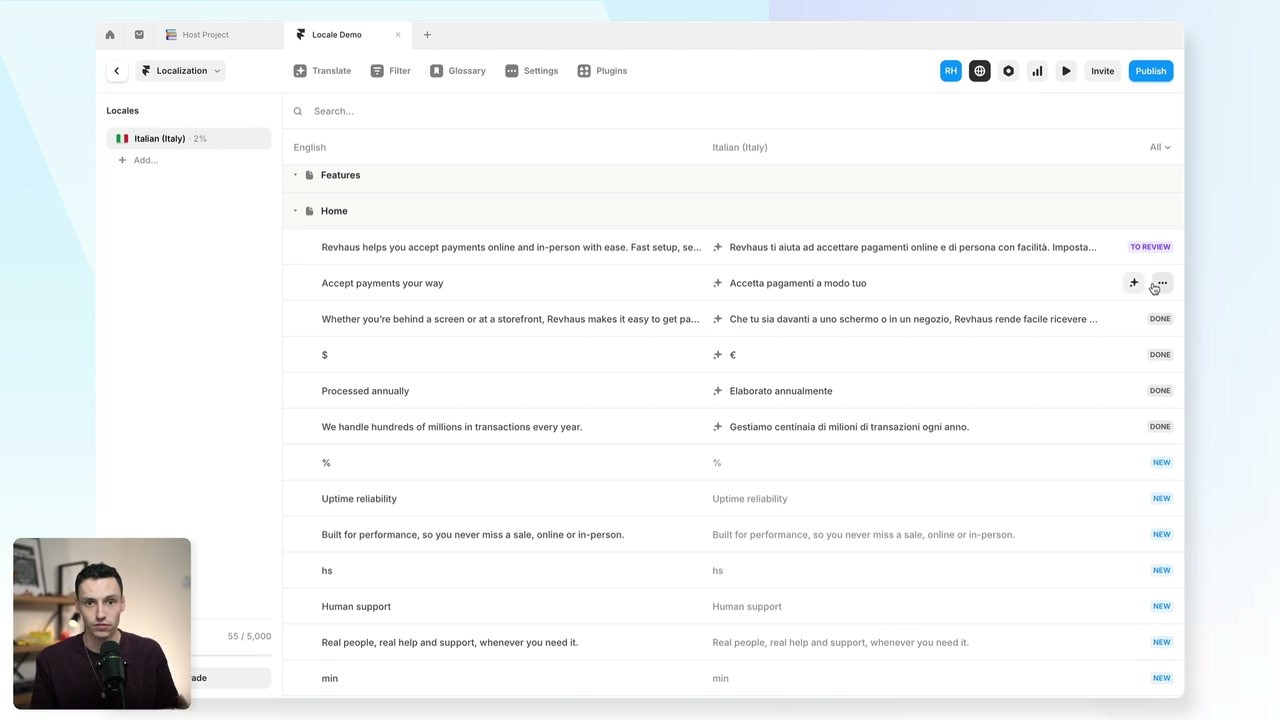Image resolution: width=1280 pixels, height=720 pixels.
Task: Go back with the left arrow button
Action: 116,71
